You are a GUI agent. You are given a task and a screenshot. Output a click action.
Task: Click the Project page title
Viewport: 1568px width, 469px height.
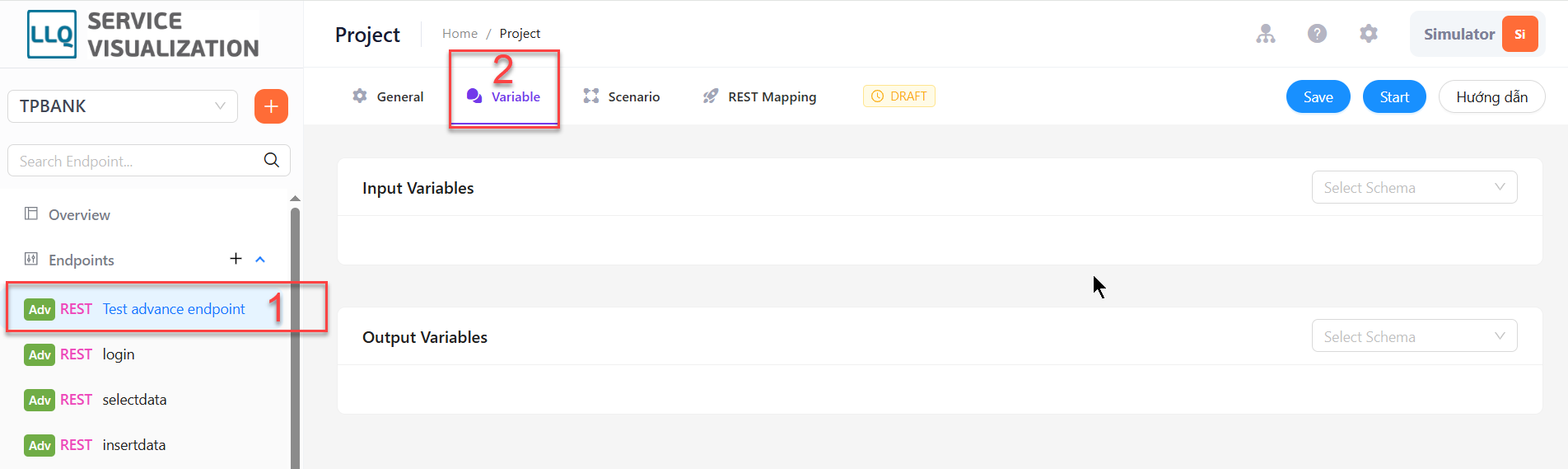point(367,35)
